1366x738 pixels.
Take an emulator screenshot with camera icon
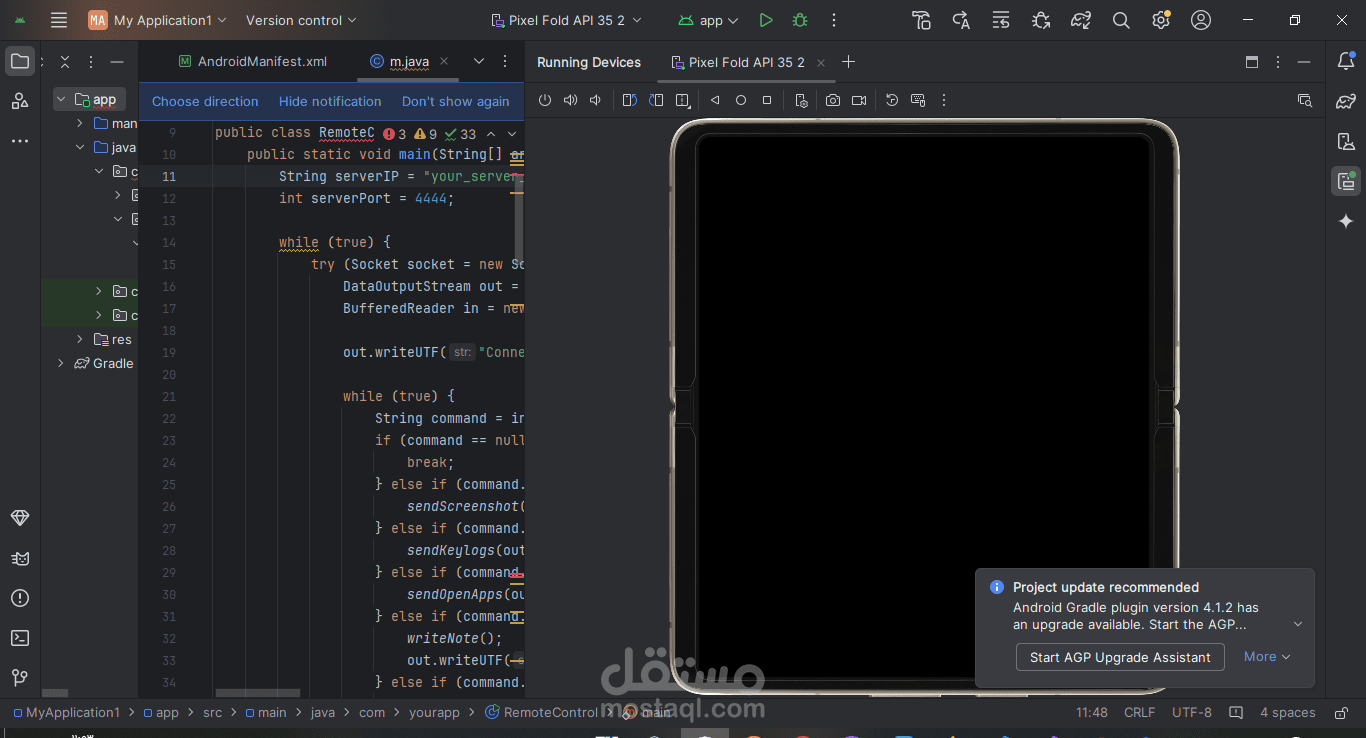pyautogui.click(x=833, y=100)
